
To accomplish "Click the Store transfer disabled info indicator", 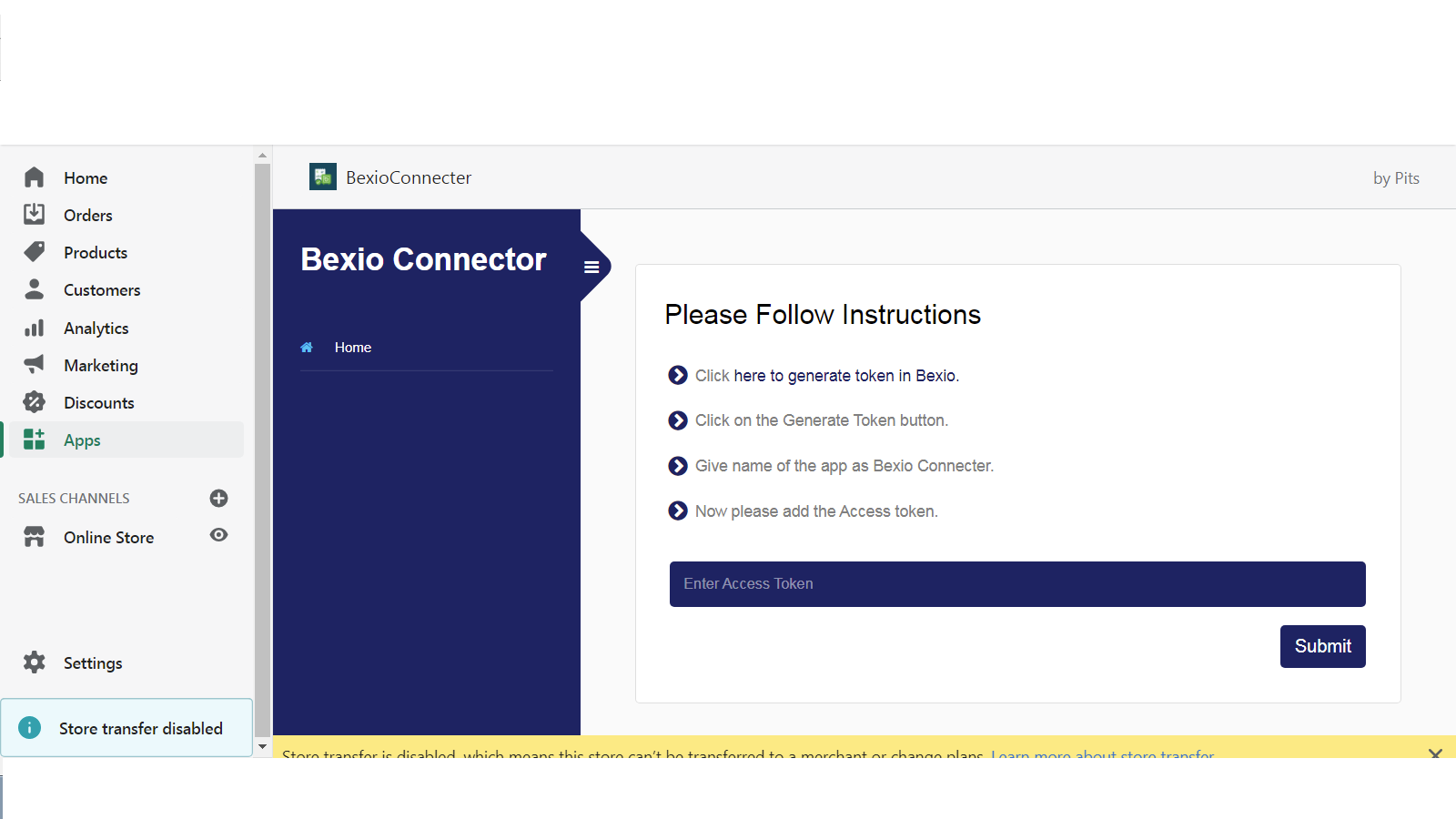I will tap(30, 728).
